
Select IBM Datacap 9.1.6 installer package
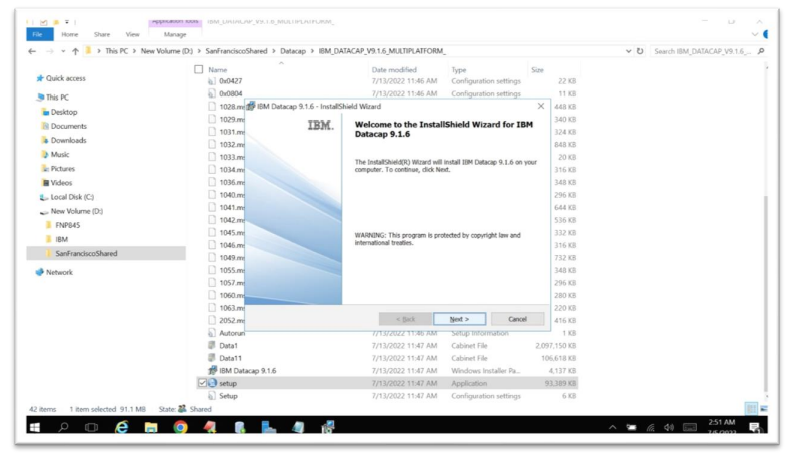(x=387, y=371)
